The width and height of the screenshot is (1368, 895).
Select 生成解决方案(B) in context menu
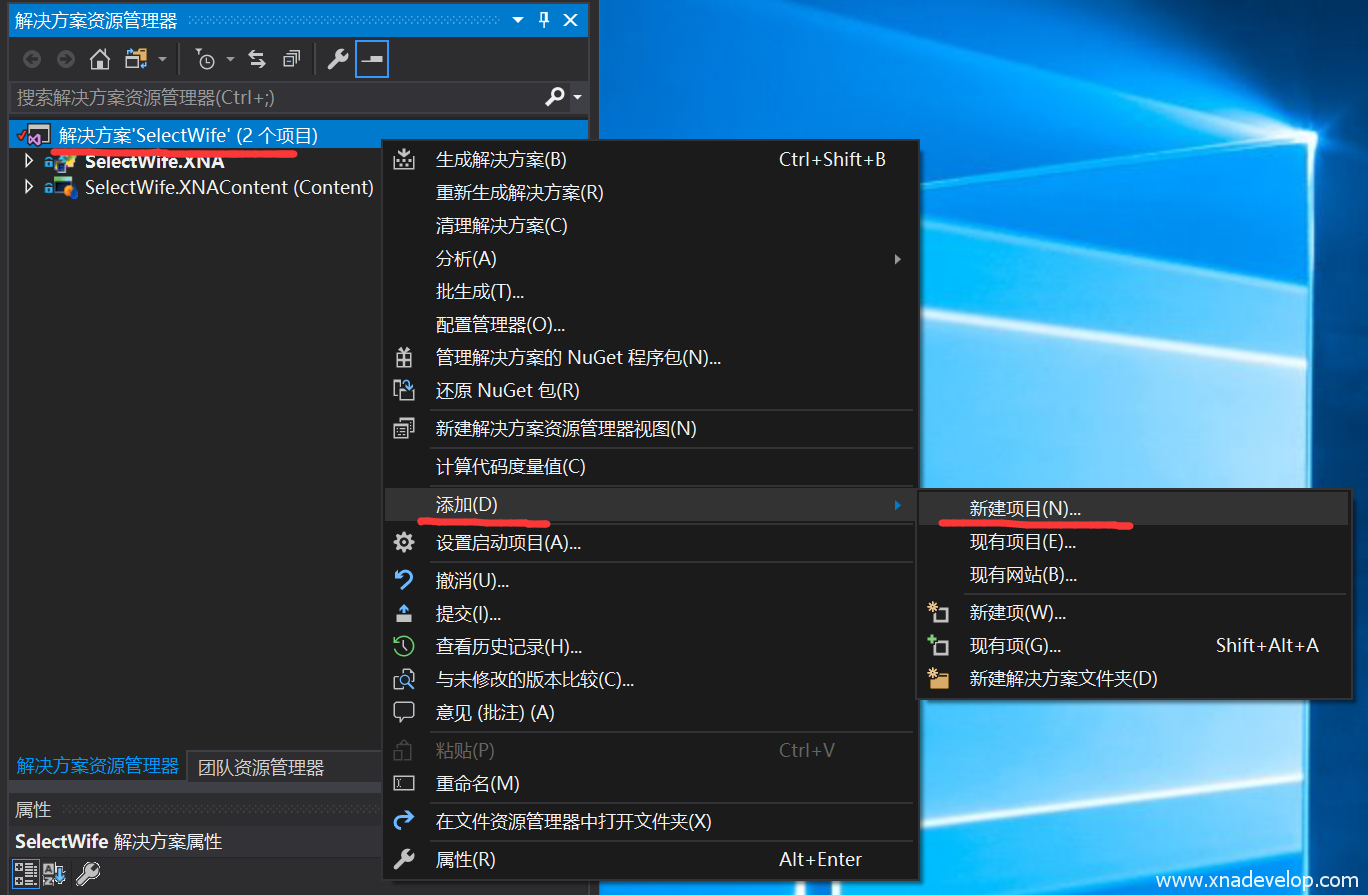500,160
